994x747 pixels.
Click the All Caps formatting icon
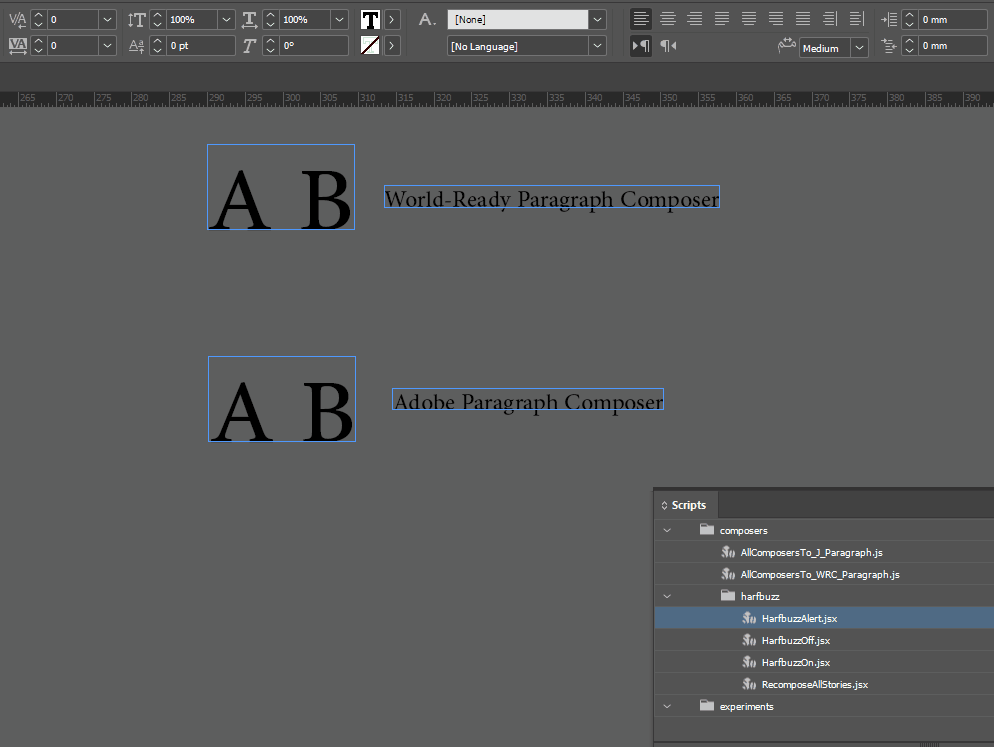coord(372,19)
